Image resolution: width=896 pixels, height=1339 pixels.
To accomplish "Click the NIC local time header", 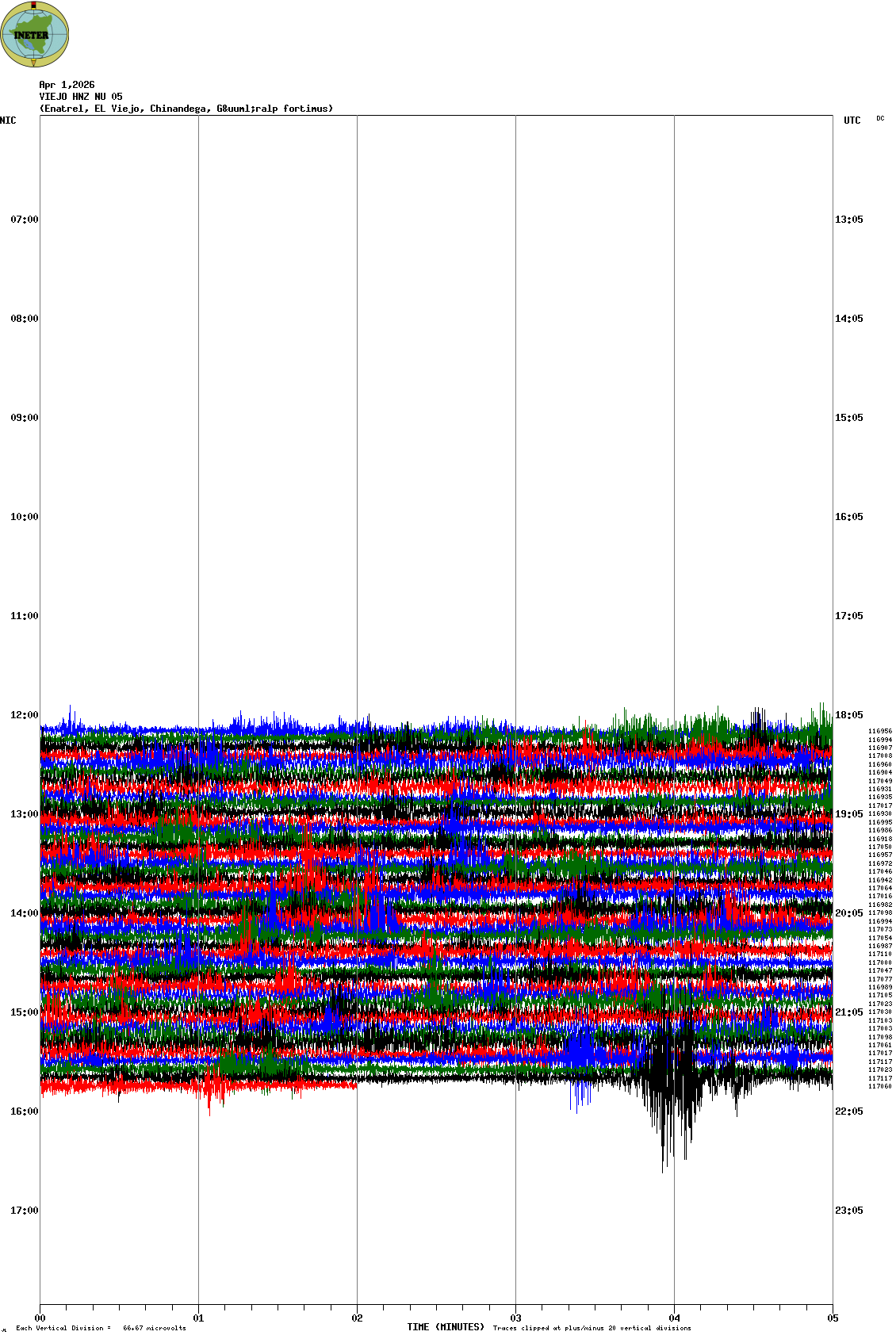I will click(x=8, y=121).
